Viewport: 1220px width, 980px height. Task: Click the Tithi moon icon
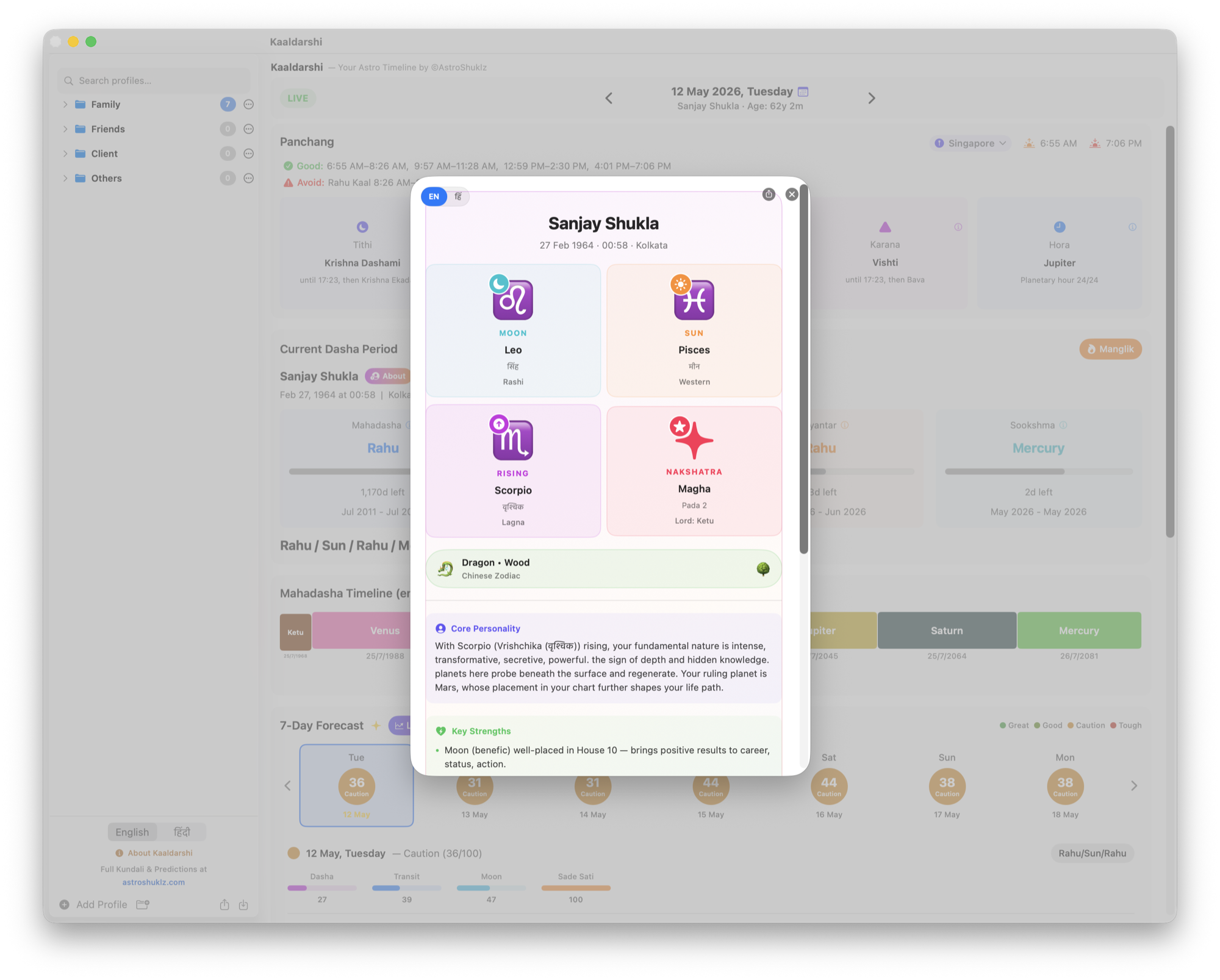click(362, 227)
